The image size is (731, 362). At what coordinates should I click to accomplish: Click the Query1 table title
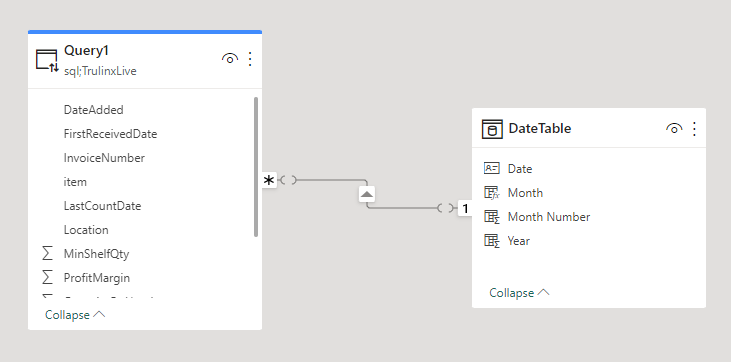coord(86,50)
